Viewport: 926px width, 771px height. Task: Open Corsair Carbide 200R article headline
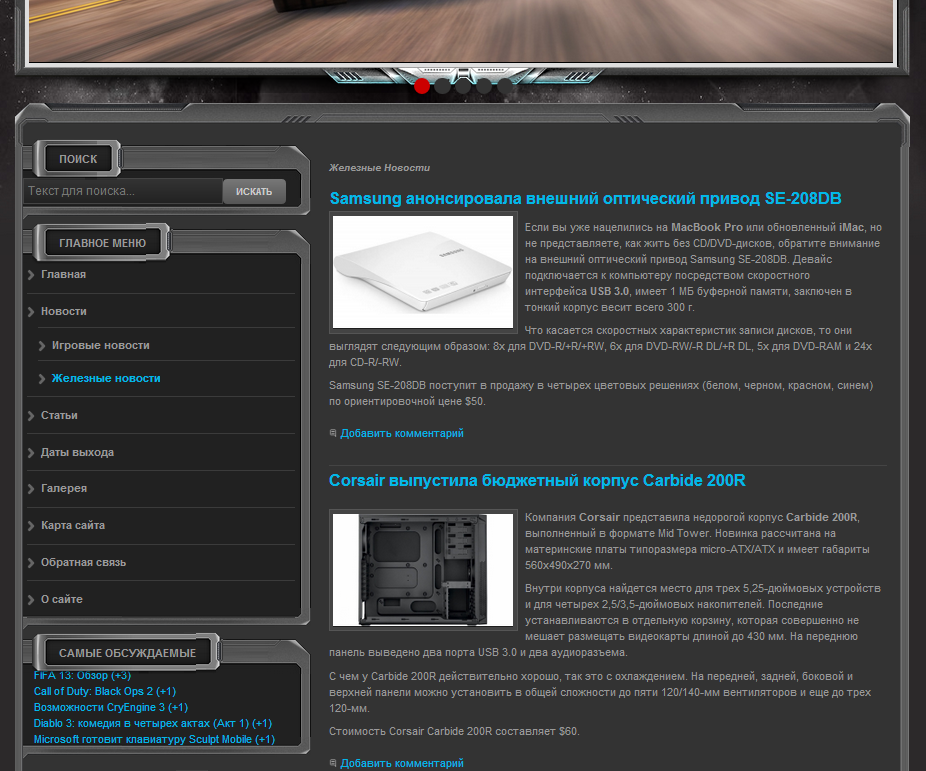[x=537, y=481]
